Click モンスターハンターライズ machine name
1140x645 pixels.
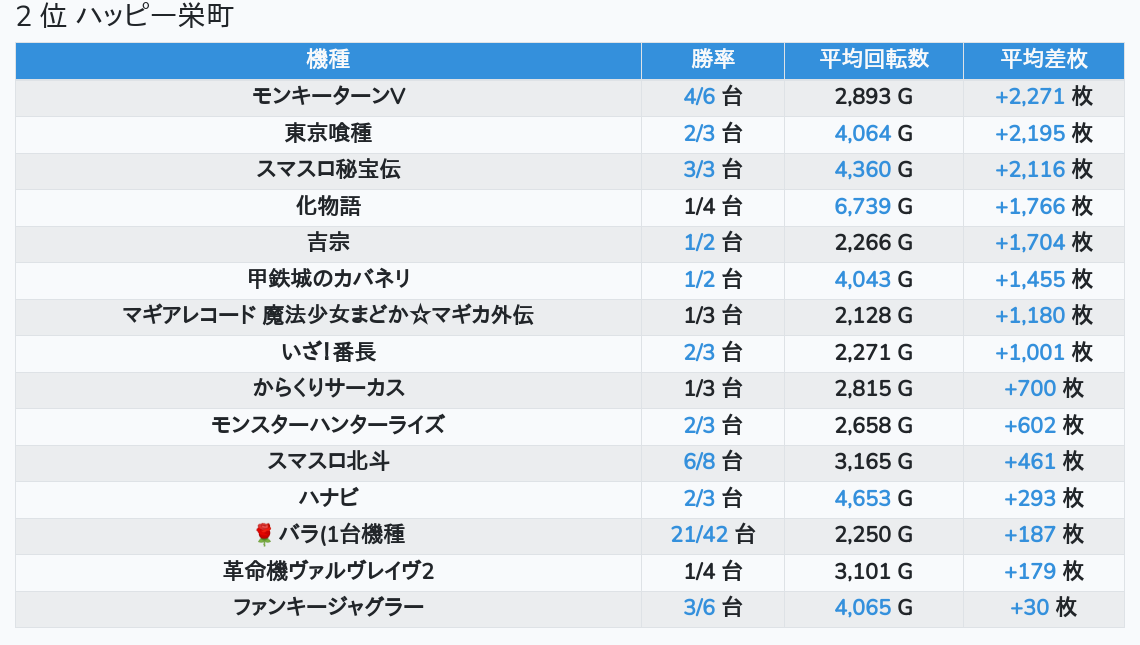pos(328,425)
